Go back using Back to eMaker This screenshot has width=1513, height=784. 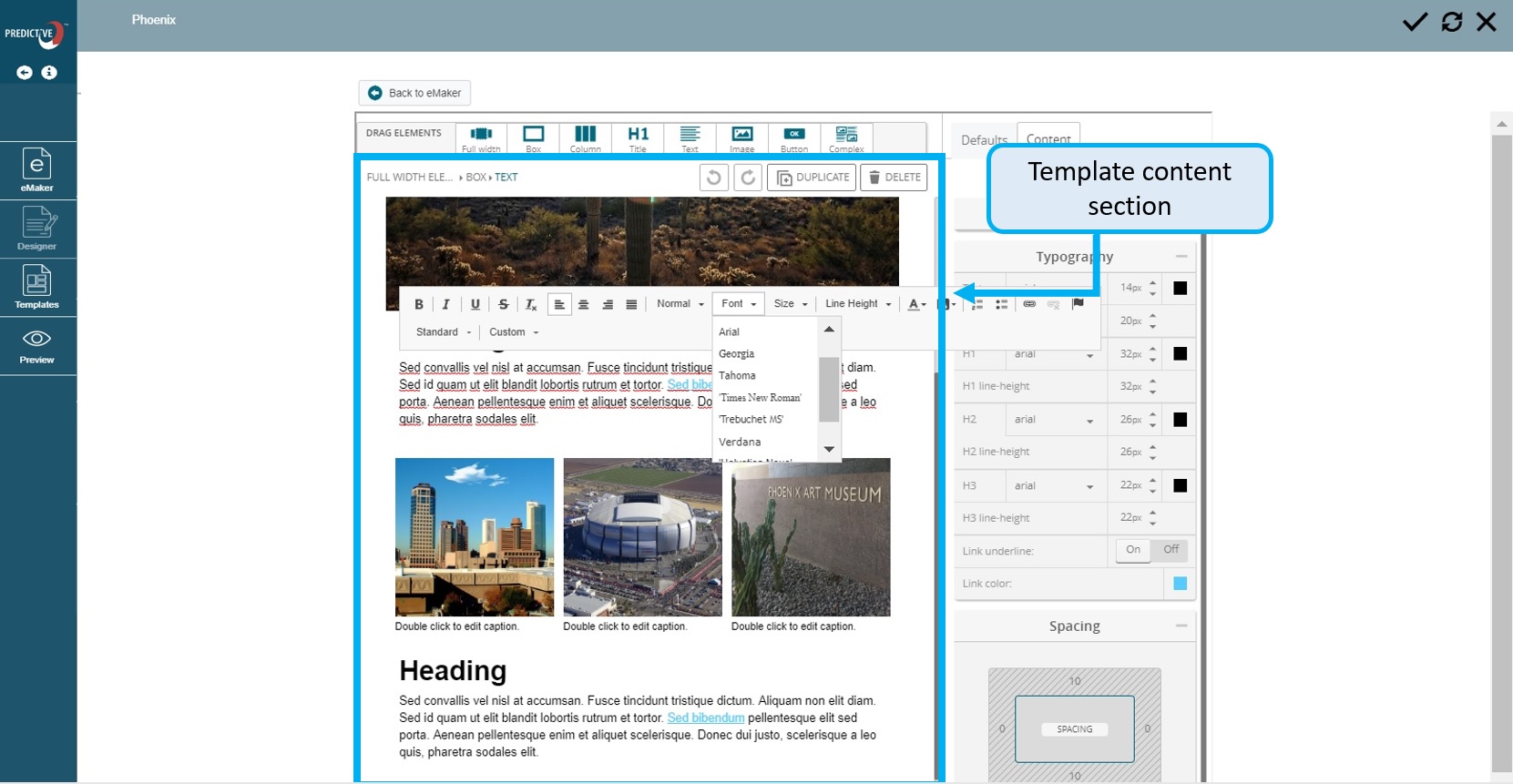click(415, 93)
